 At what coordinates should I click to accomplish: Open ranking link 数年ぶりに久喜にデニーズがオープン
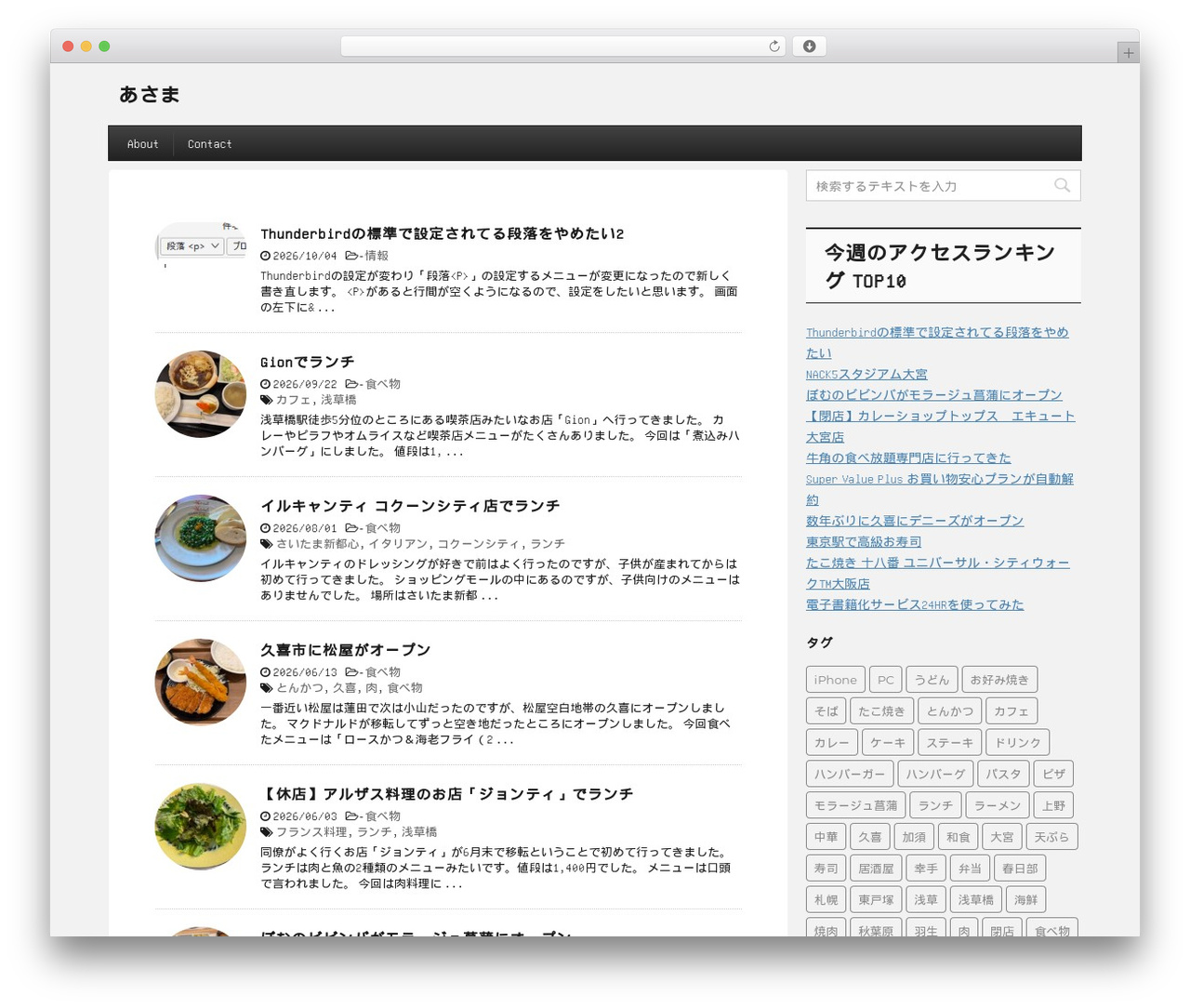915,521
